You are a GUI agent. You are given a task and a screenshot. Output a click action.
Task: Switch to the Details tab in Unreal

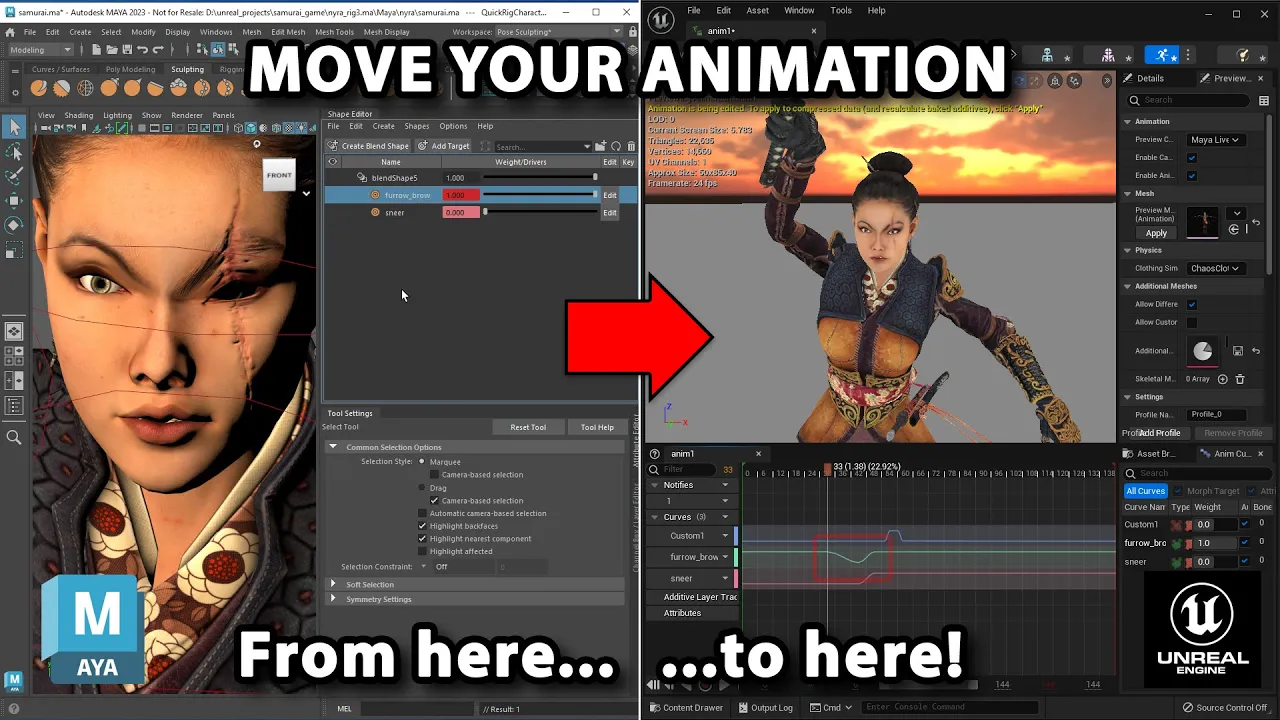(x=1143, y=78)
